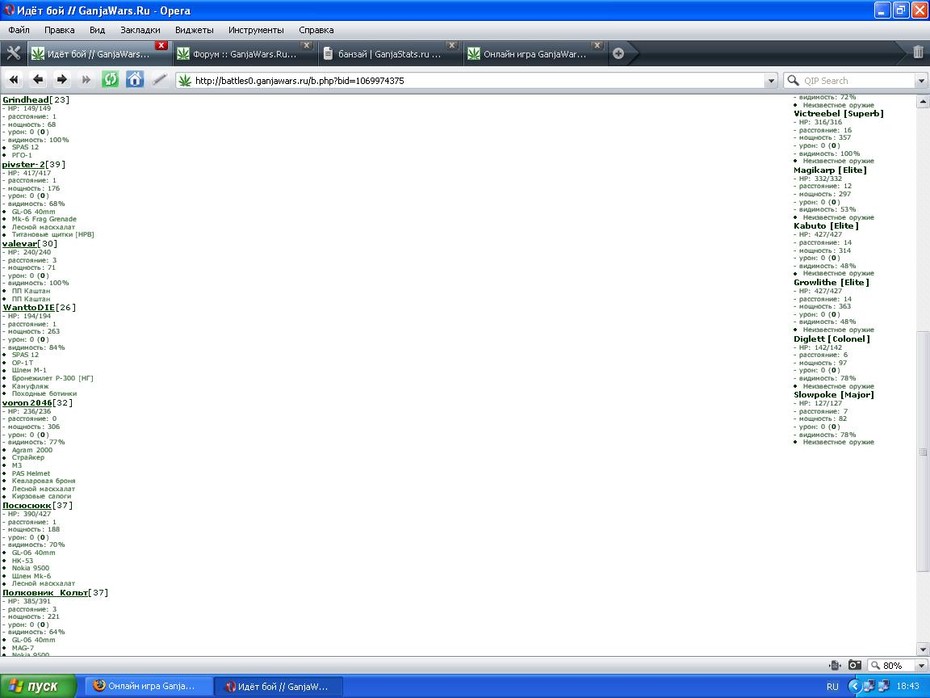930x698 pixels.
Task: Click the enemy name Growlithe [Elite]
Action: point(832,282)
